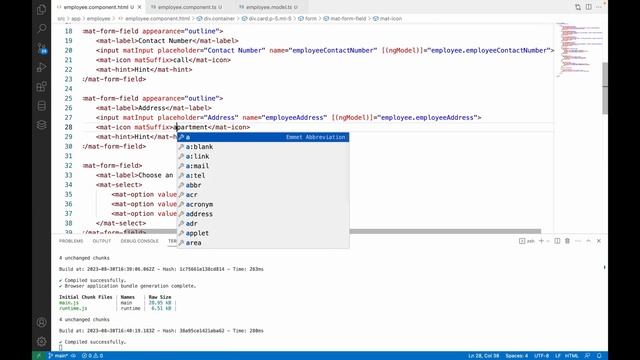Open the Manage gear in activity bar

[x=42, y=341]
